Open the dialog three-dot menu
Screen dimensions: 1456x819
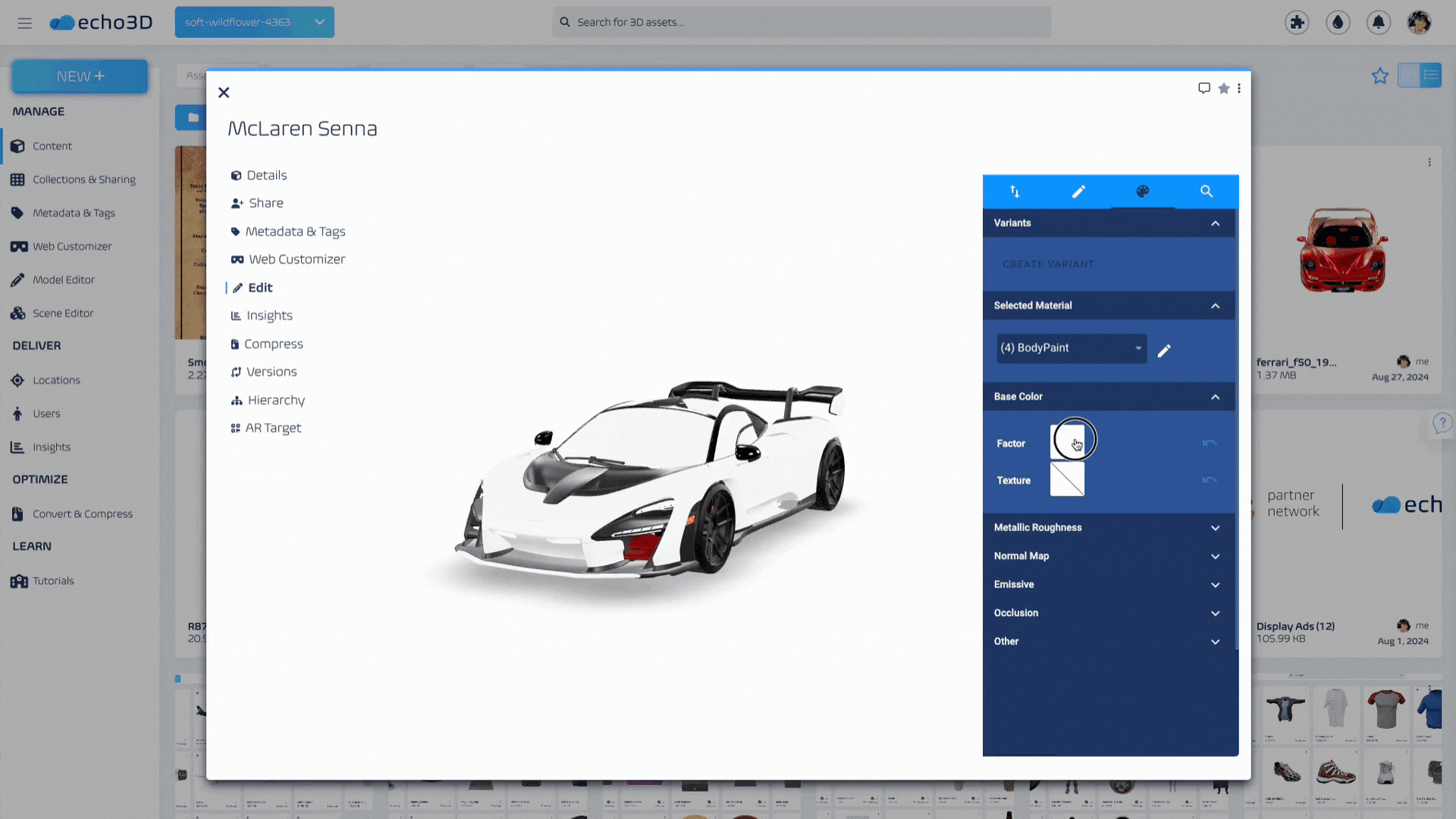pos(1239,89)
